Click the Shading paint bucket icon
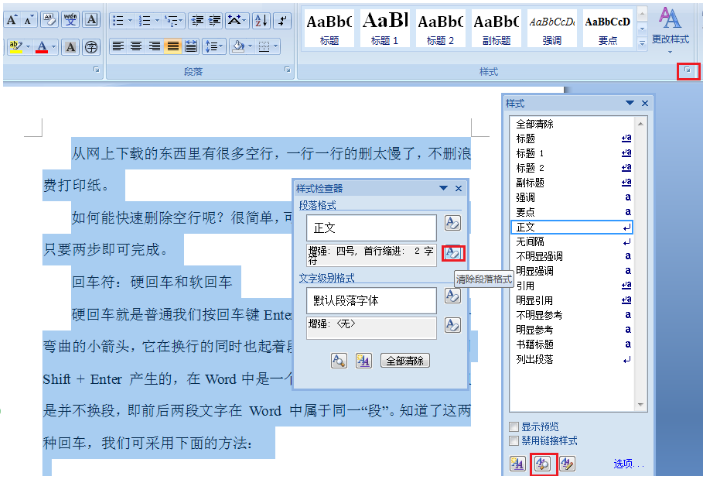710x483 pixels. coord(238,47)
